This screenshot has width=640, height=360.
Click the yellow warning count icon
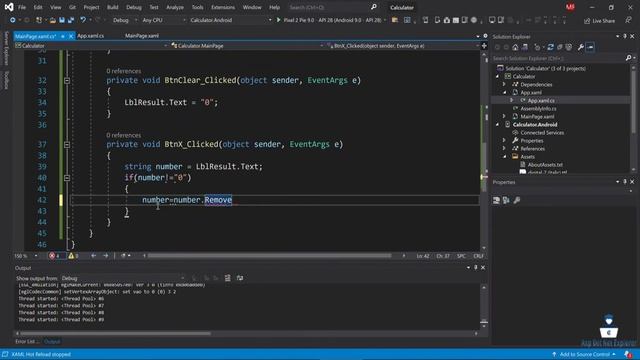tap(71, 256)
